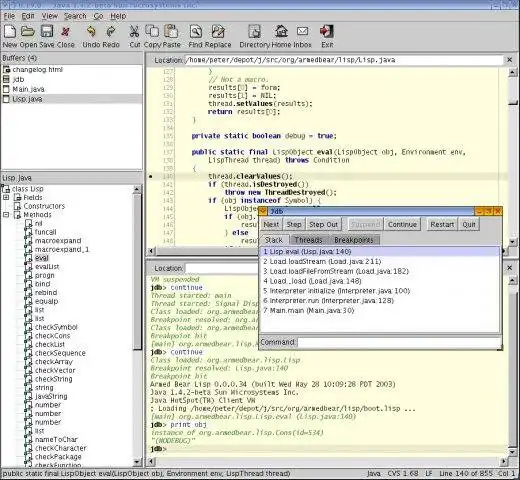Expand the Fields tree node
This screenshot has width=520, height=480.
coord(6,197)
